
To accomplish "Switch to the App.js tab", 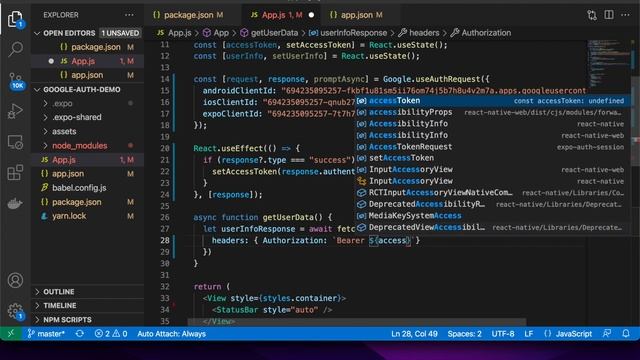I will pyautogui.click(x=282, y=15).
